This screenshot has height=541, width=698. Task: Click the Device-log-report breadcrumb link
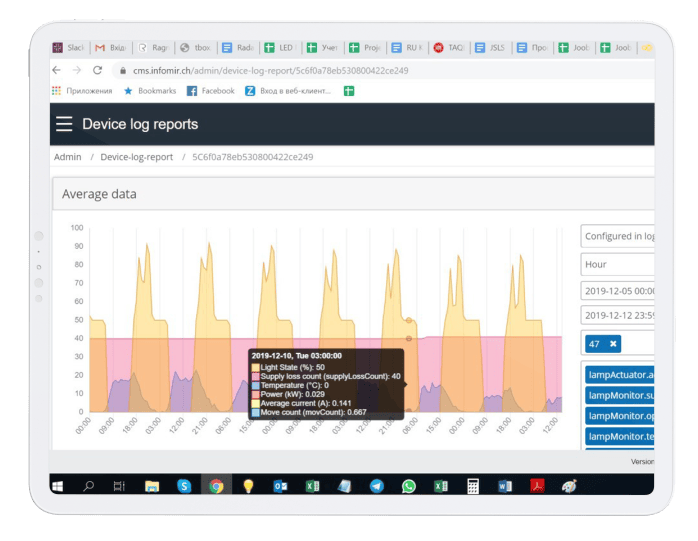(x=136, y=157)
